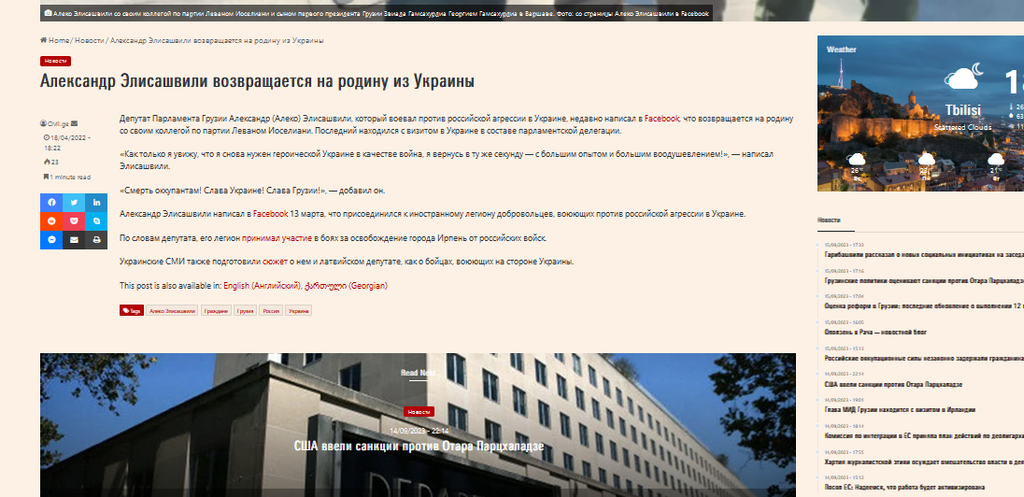This screenshot has width=1024, height=497.
Task: Switch to Georgian language version
Action: (345, 285)
